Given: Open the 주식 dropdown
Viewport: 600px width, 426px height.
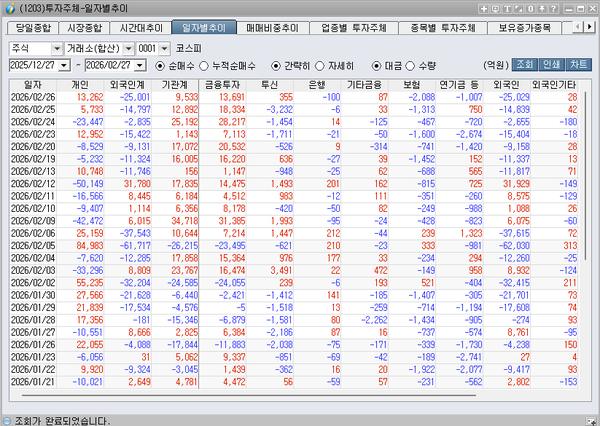Looking at the screenshot, I should pyautogui.click(x=57, y=49).
